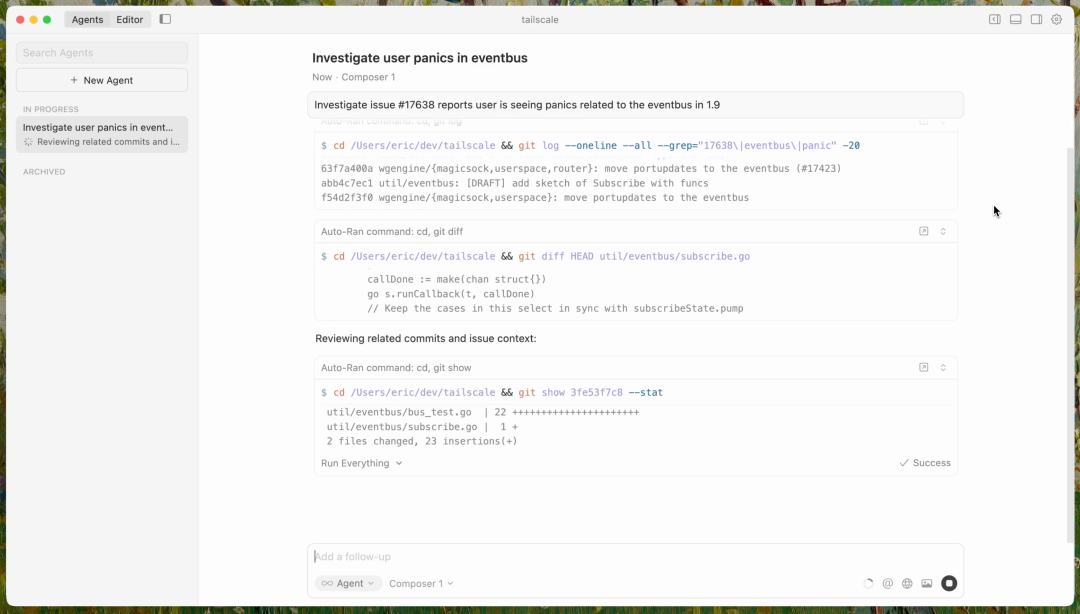Viewport: 1080px width, 614px height.
Task: Click the go s.runCallback(t, callDone) line
Action: [x=450, y=294]
